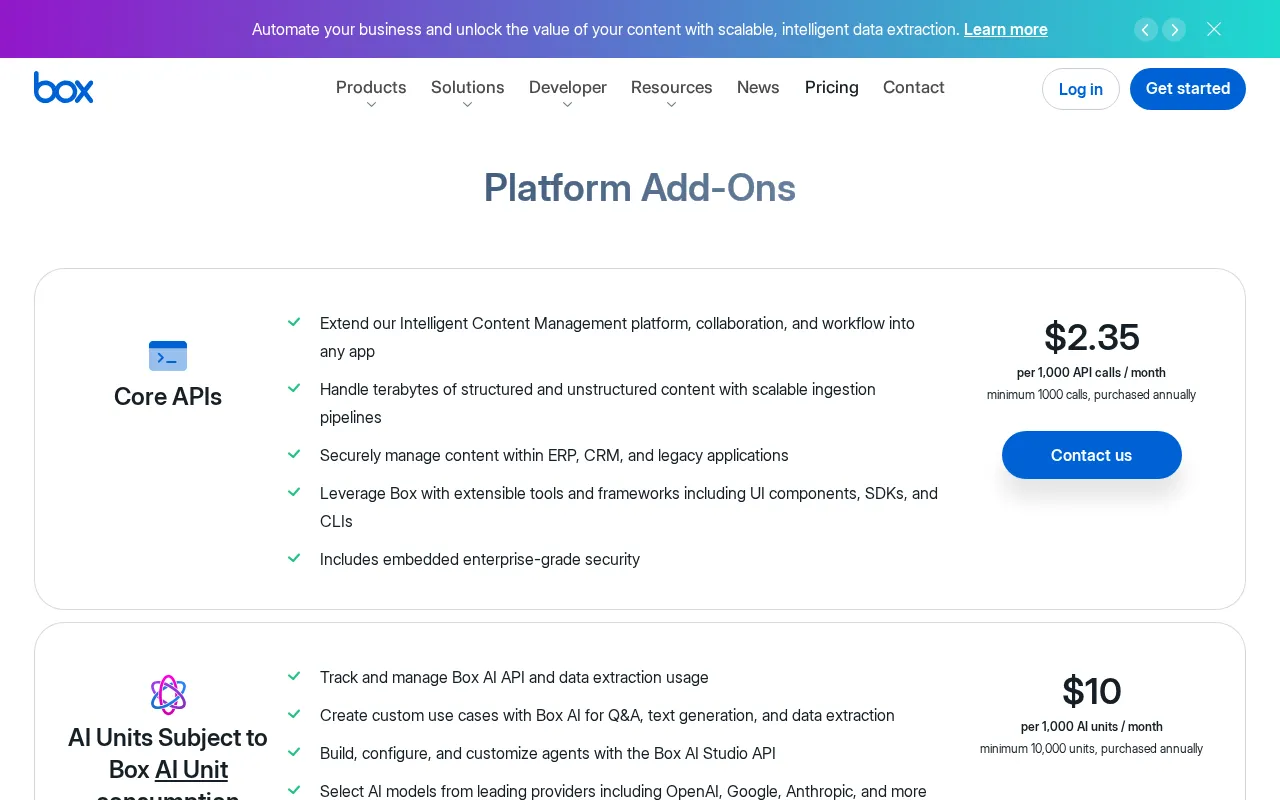Click checkmark beside 'Create custom use cases'
This screenshot has width=1280, height=800.
294,714
